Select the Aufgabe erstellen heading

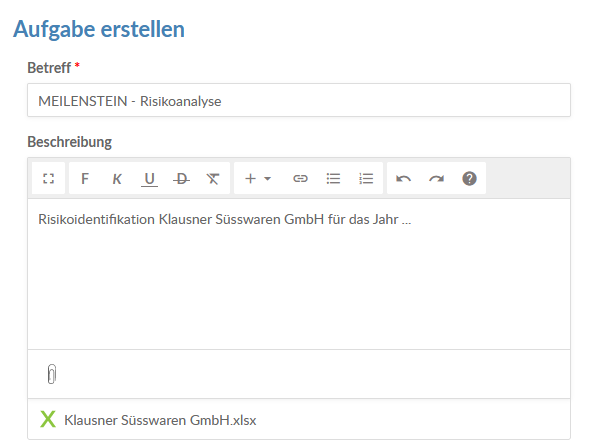pyautogui.click(x=99, y=29)
